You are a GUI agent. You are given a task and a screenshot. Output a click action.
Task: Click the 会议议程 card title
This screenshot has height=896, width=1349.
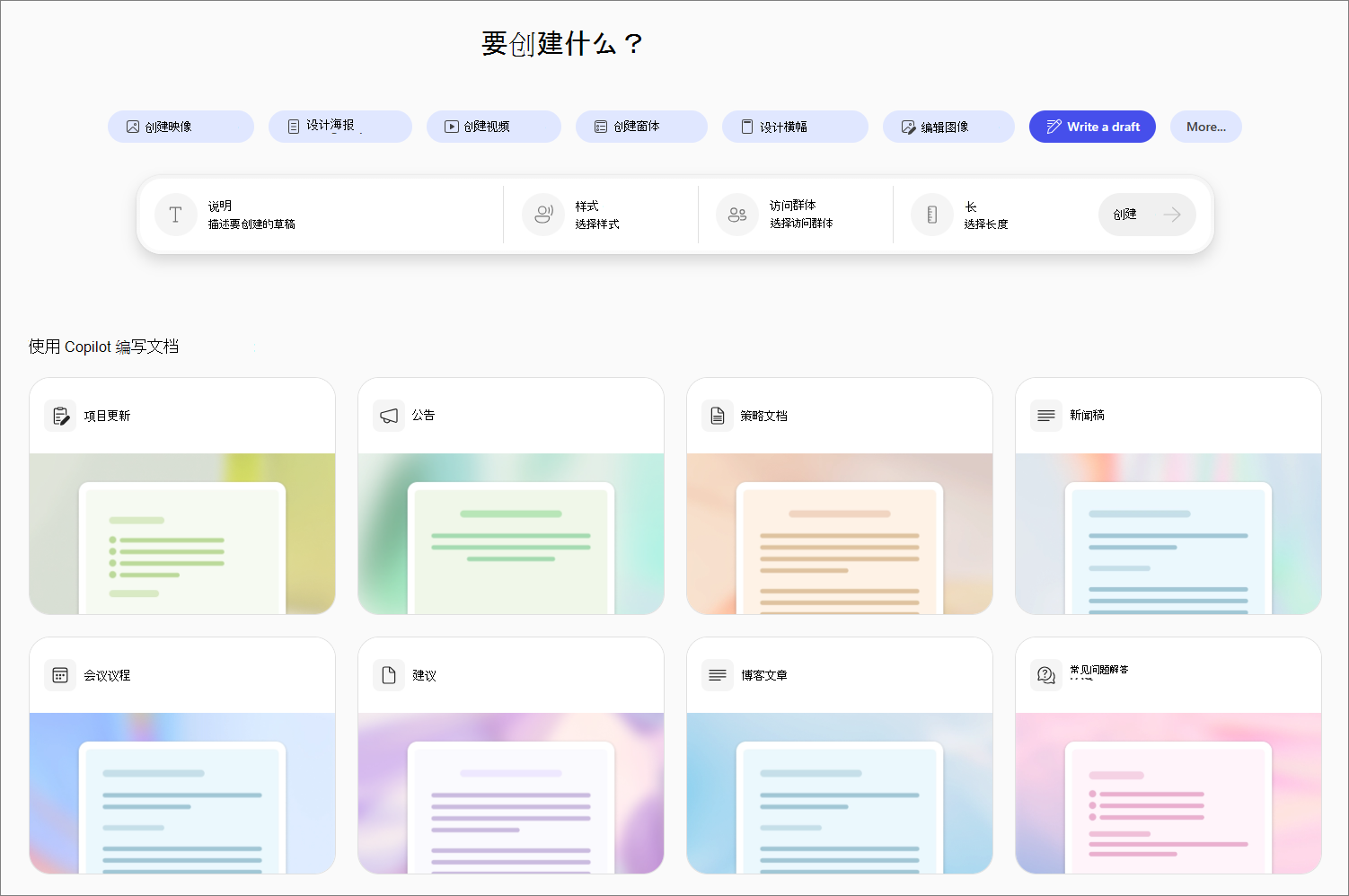pyautogui.click(x=107, y=675)
